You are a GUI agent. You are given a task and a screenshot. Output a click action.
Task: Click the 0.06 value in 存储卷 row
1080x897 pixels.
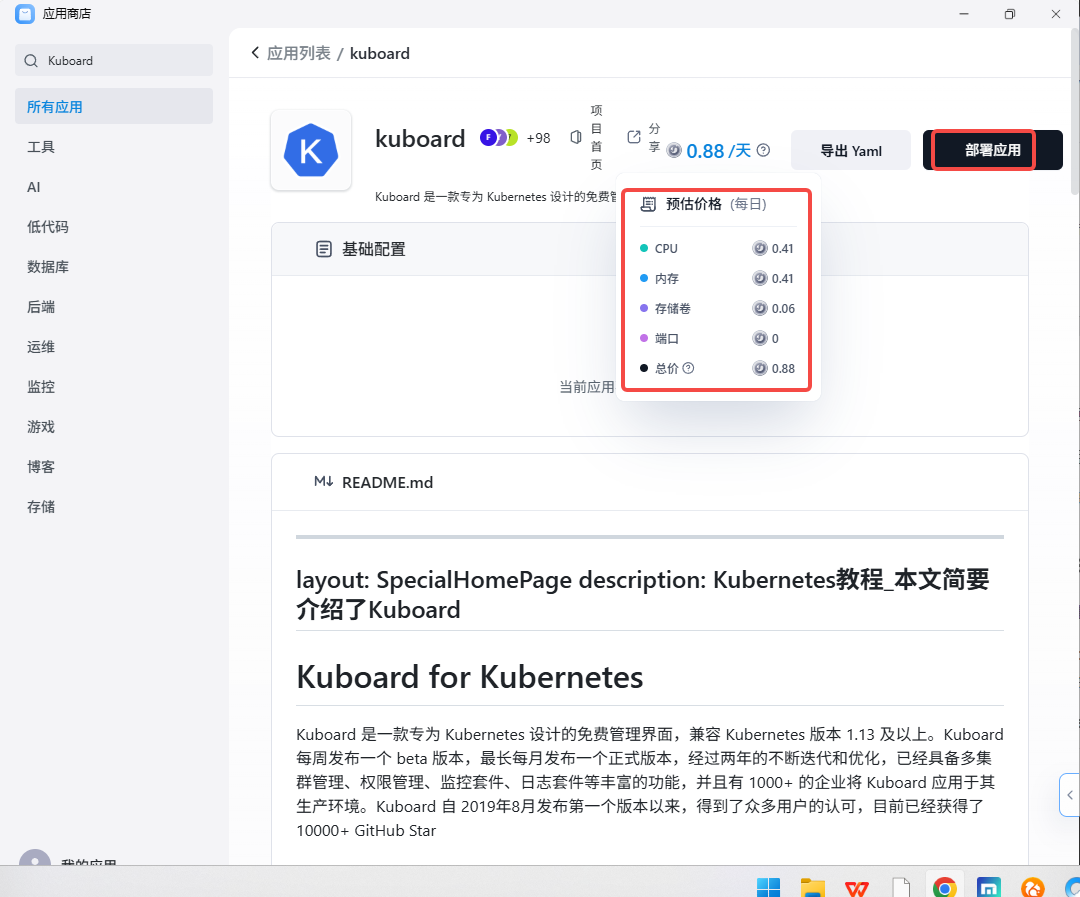[x=783, y=308]
